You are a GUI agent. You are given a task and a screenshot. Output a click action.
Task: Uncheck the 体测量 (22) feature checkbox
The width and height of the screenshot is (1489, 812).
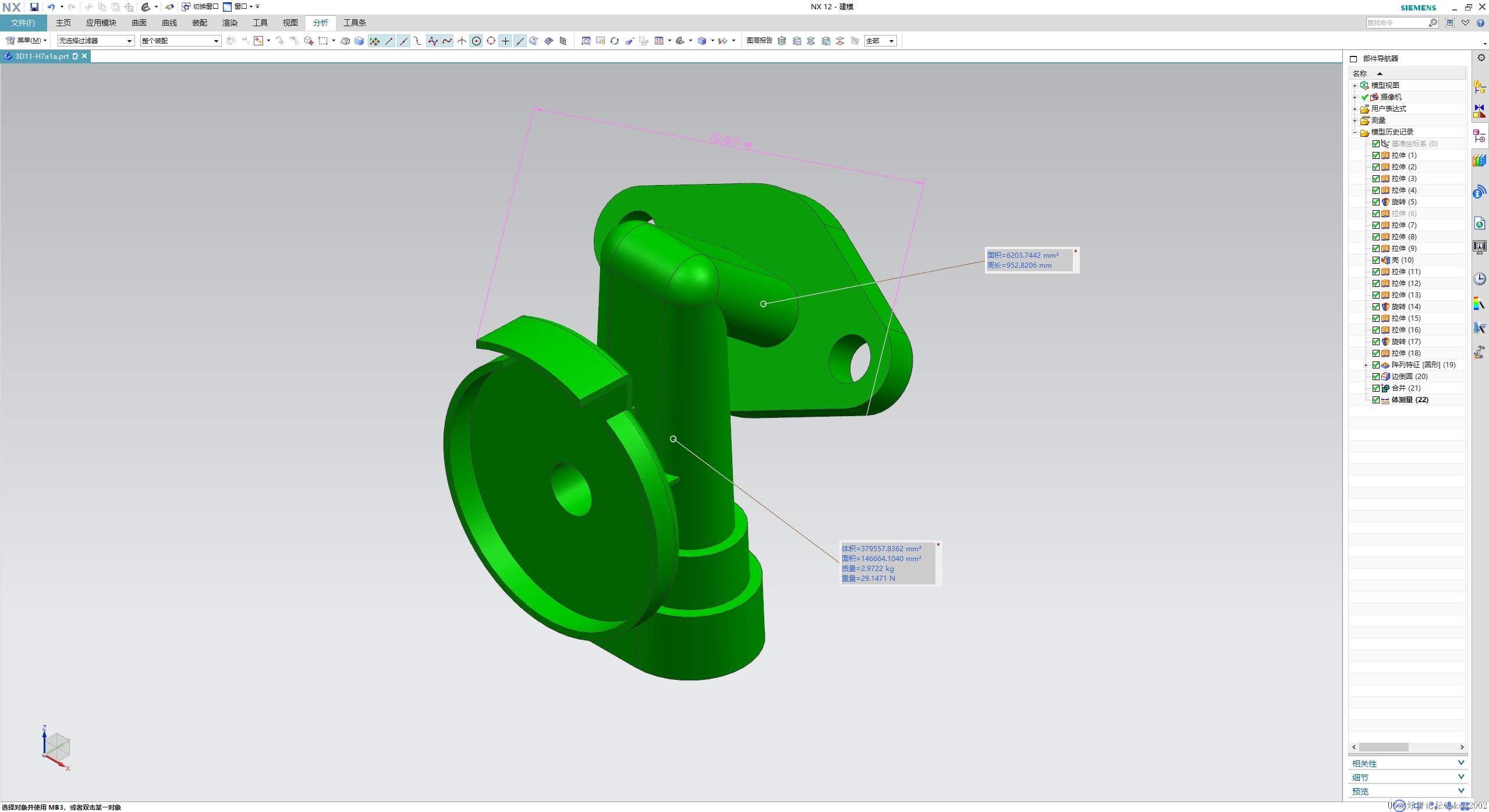point(1375,400)
